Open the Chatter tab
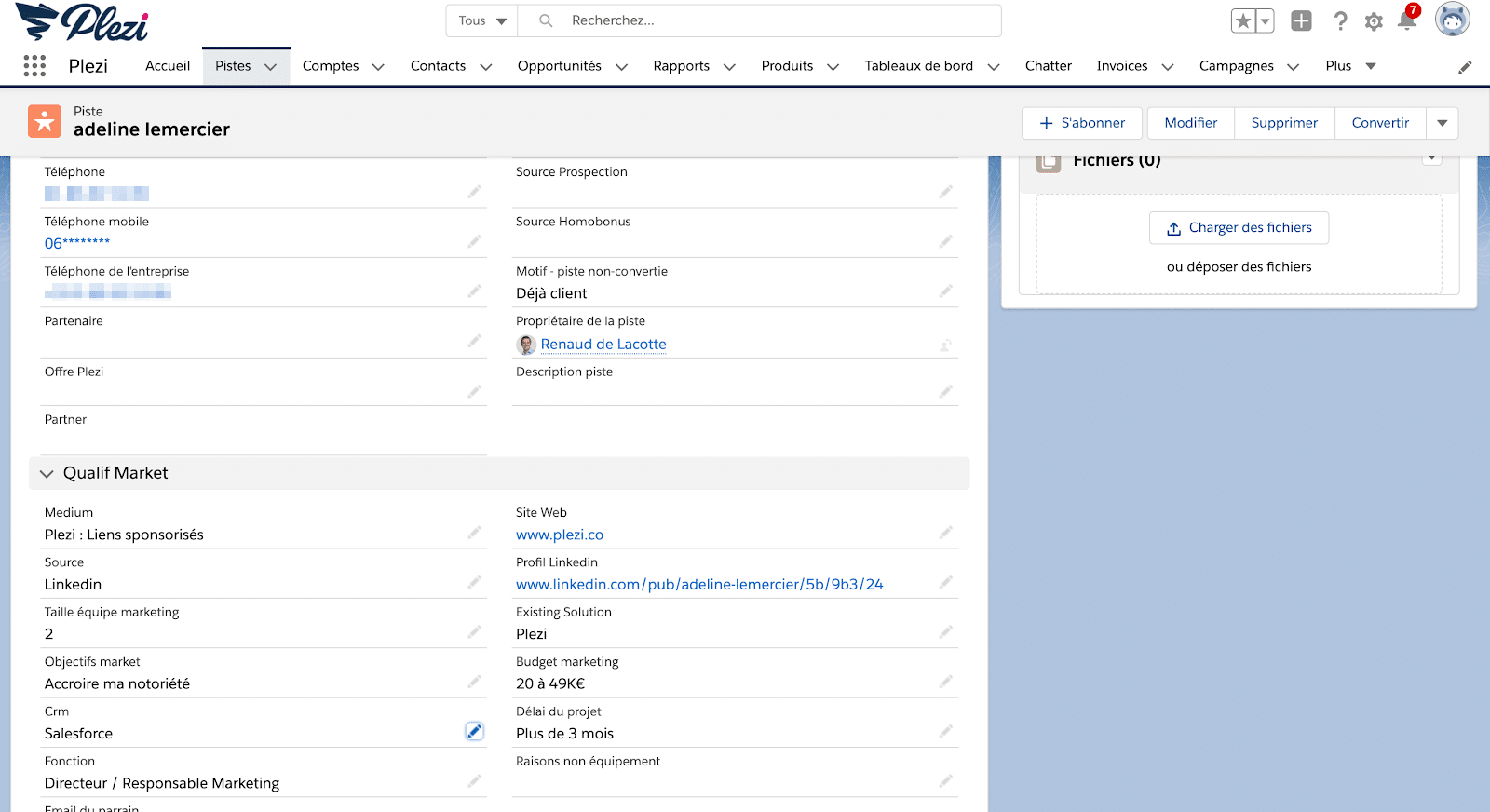Screen dimensions: 1490x812 [x=1049, y=66]
